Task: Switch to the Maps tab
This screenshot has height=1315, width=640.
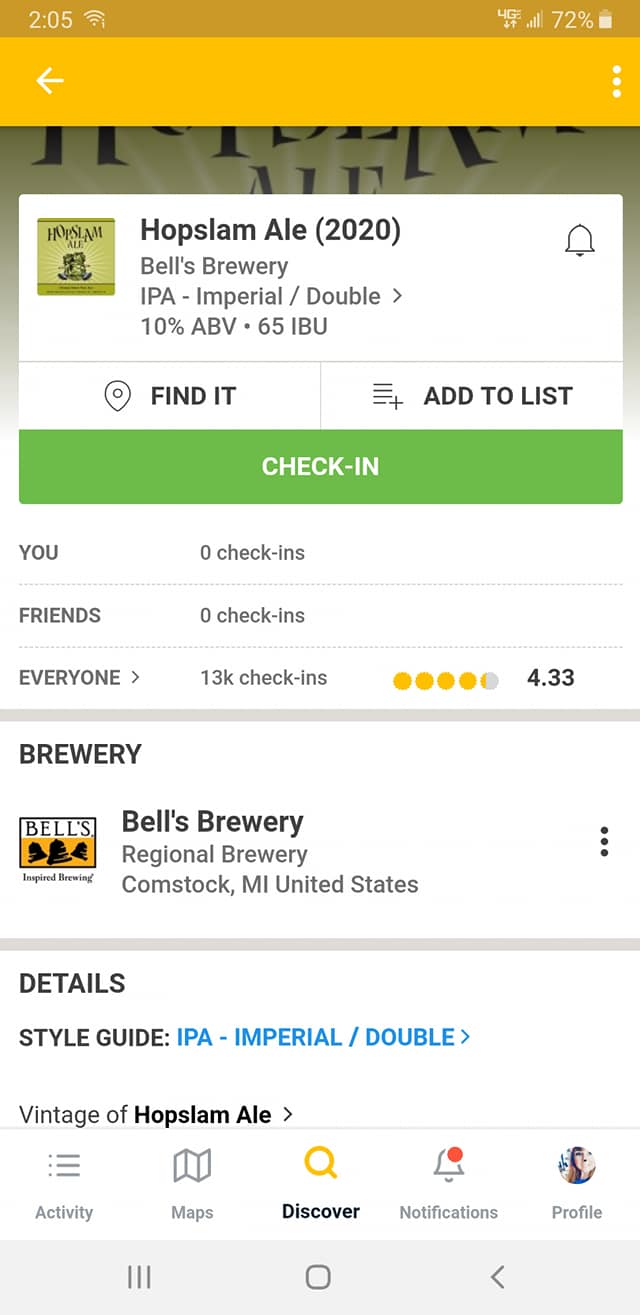Action: point(192,1183)
